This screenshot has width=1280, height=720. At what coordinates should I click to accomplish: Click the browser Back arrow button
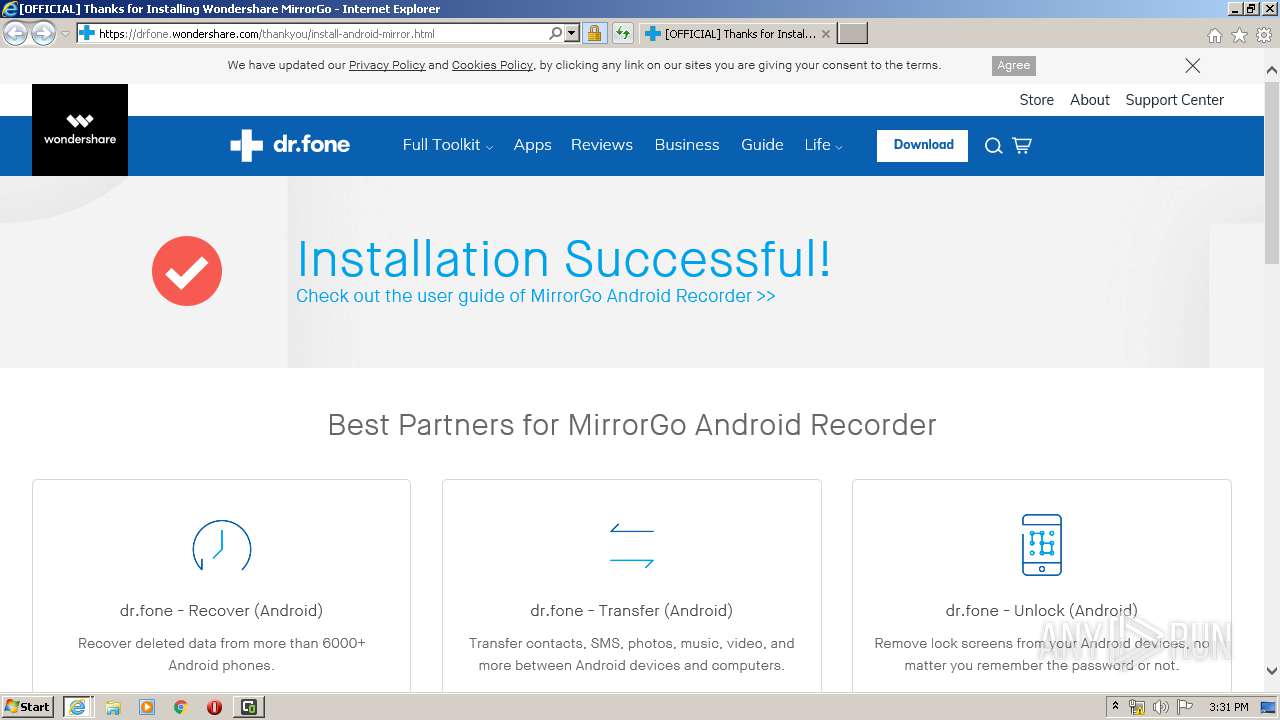(x=15, y=34)
